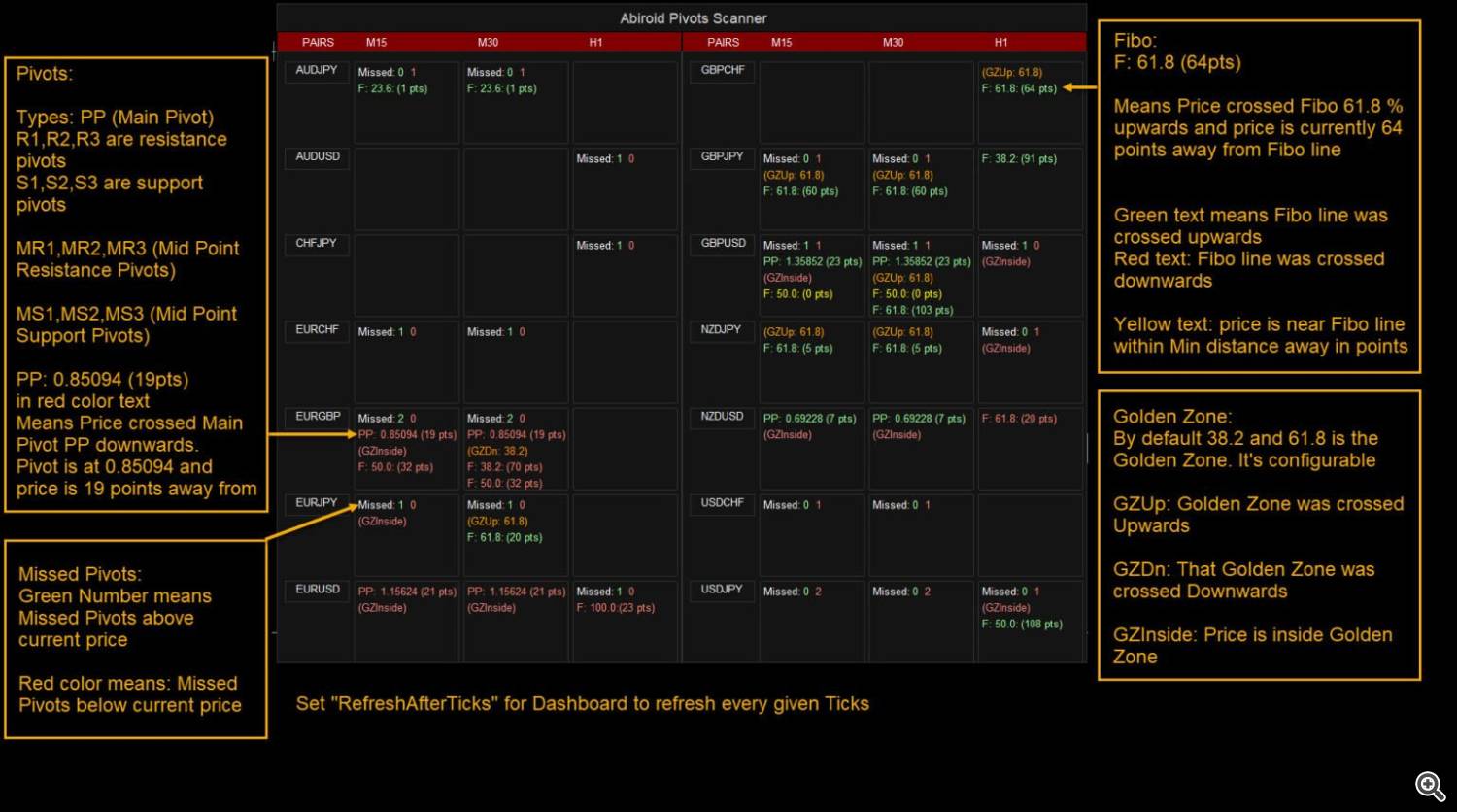Select the AUDJPY pair button

pyautogui.click(x=317, y=71)
